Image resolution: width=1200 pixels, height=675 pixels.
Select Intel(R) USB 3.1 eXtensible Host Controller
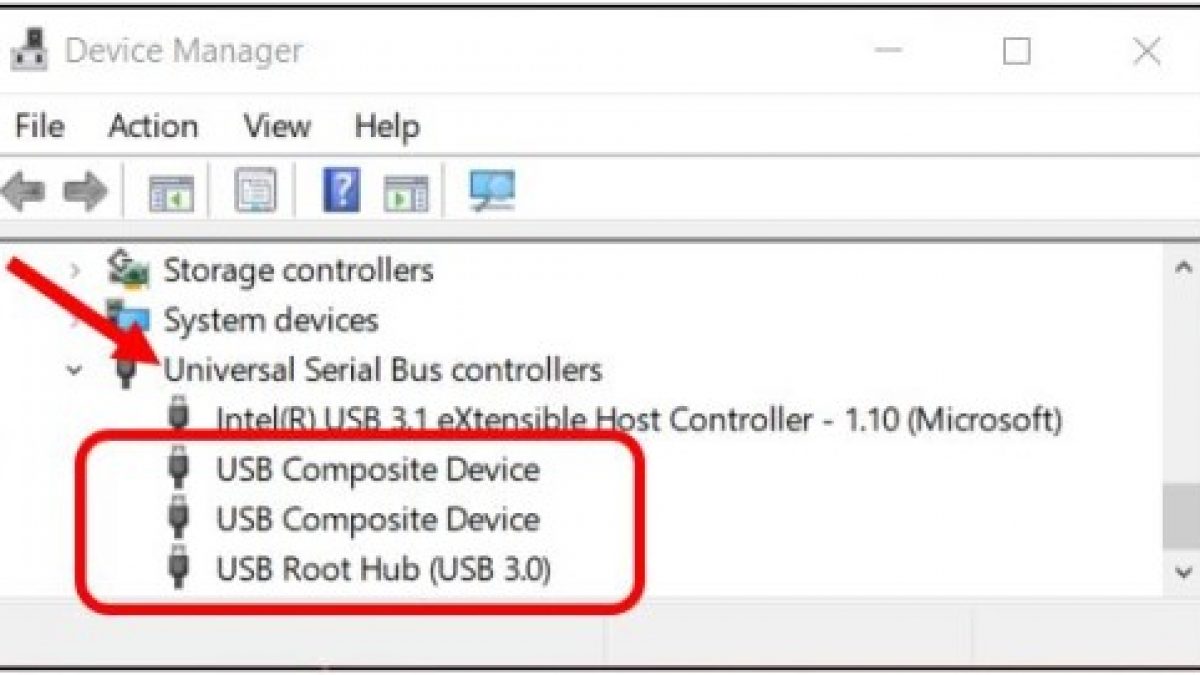[638, 420]
